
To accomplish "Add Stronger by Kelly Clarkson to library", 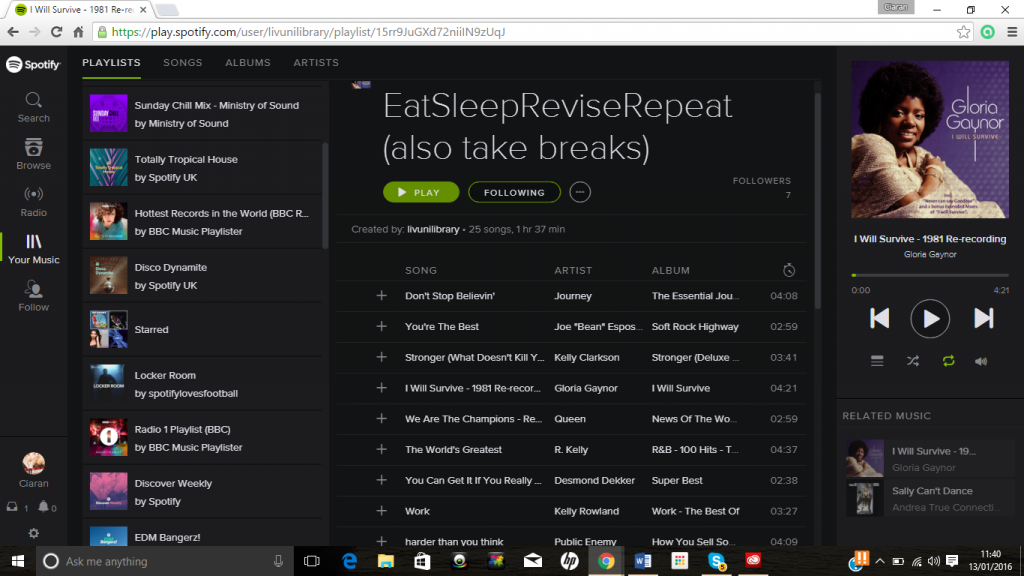I will click(x=381, y=357).
